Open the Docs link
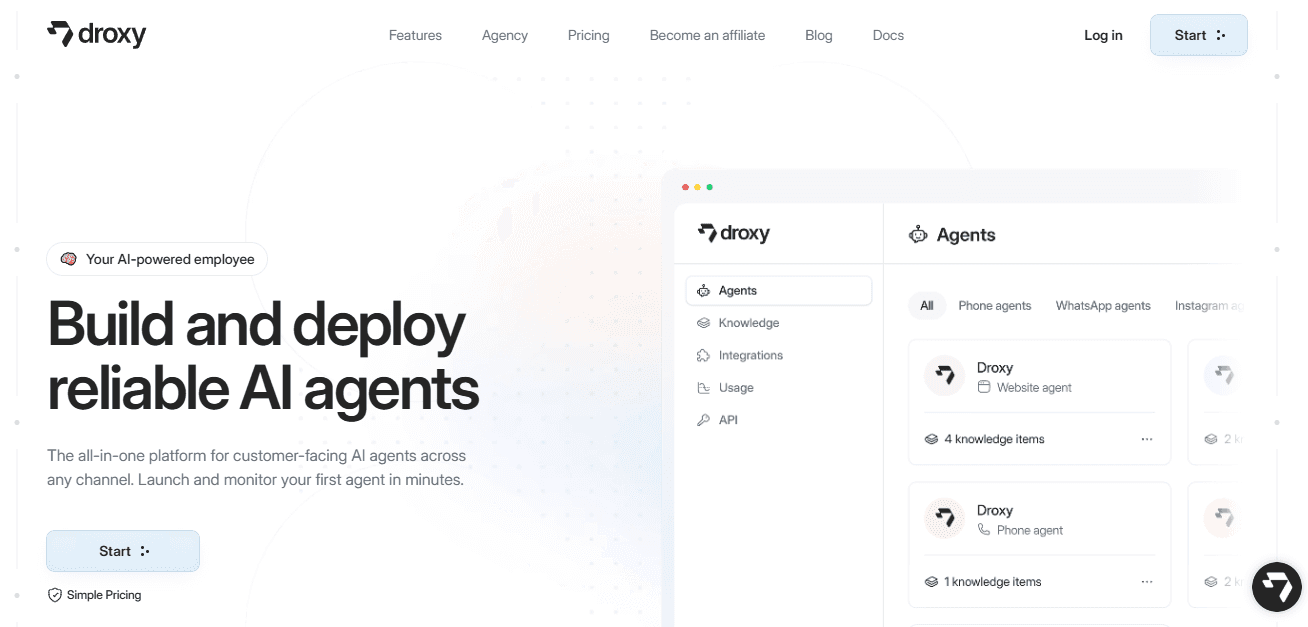 (888, 35)
